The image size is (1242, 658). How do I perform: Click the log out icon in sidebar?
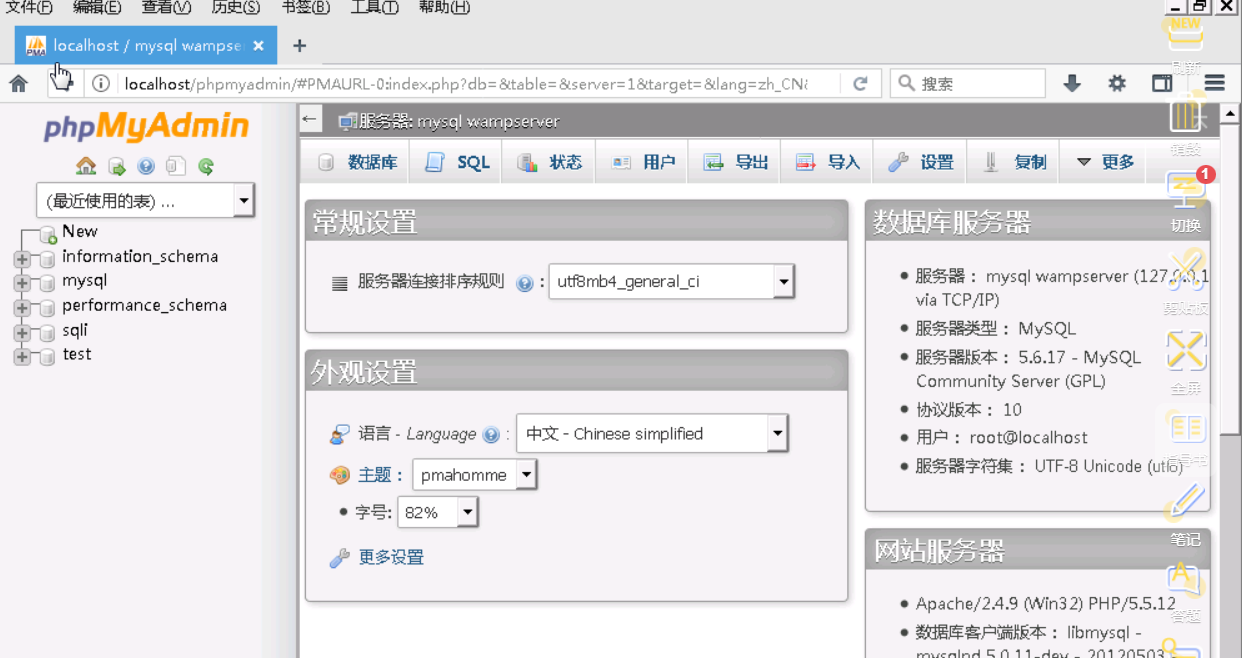(117, 166)
